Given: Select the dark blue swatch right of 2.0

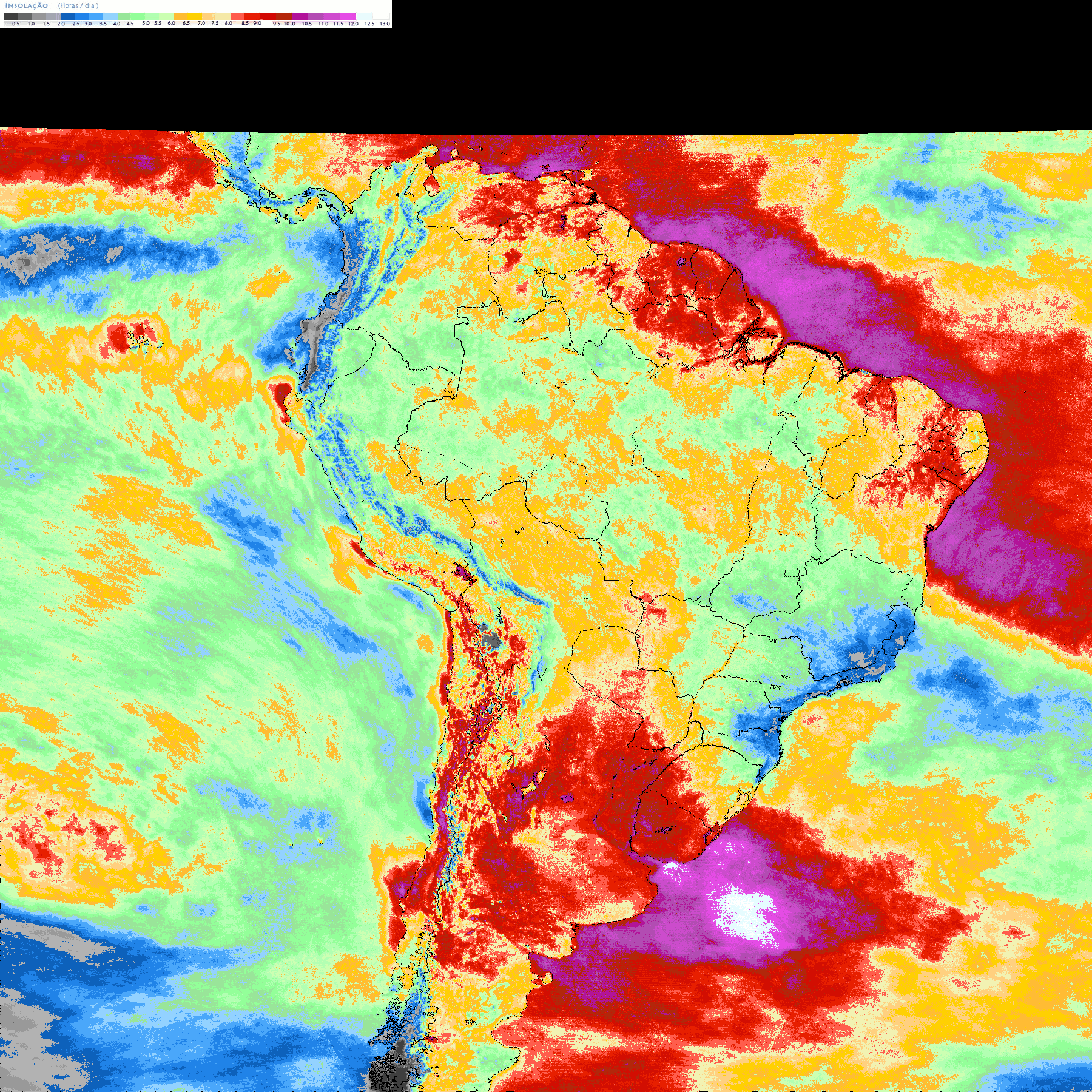Looking at the screenshot, I should (x=67, y=16).
